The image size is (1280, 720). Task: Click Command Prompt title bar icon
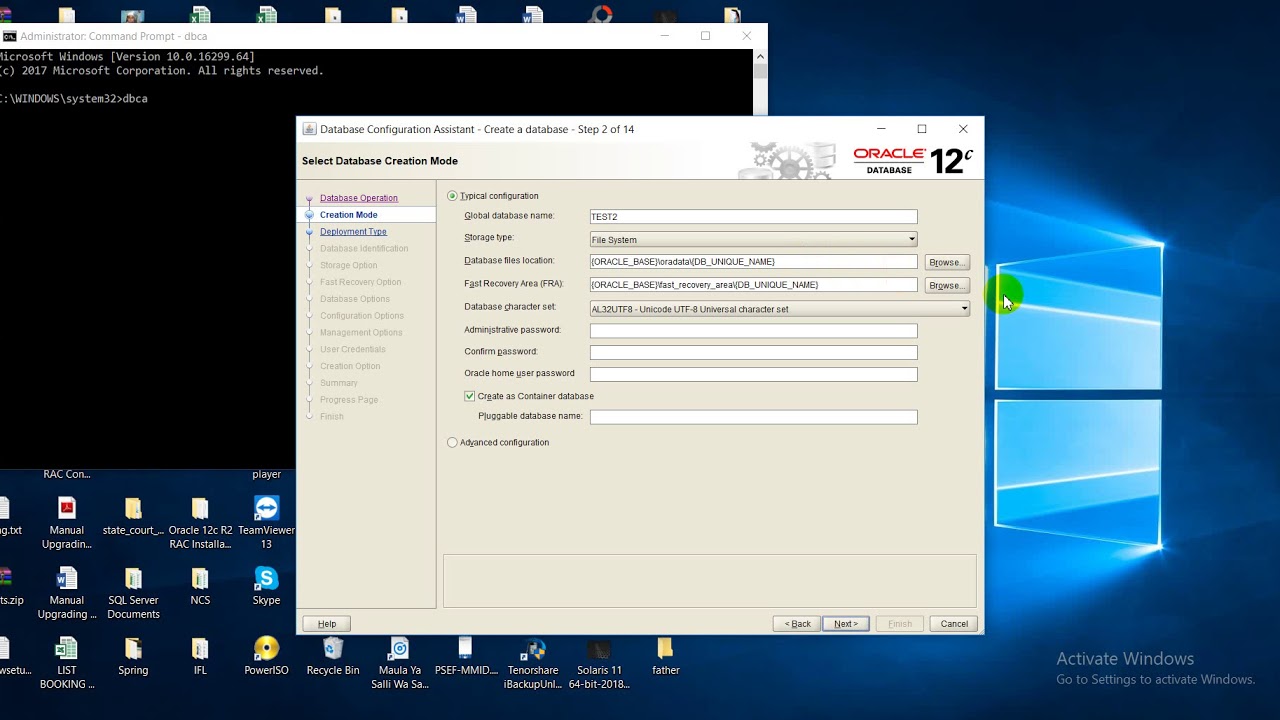tap(9, 36)
